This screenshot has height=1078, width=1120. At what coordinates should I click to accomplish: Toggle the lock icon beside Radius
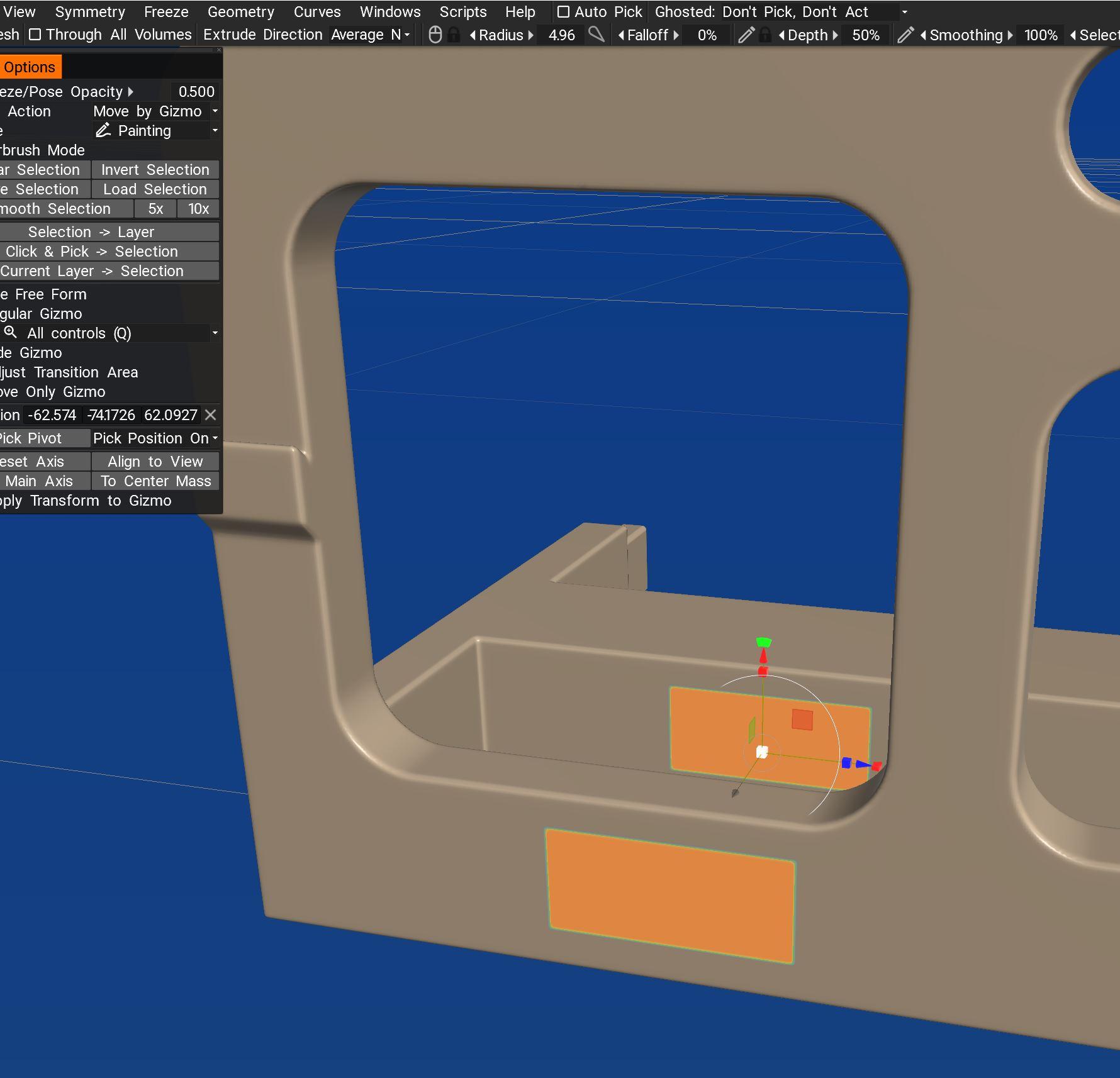[453, 35]
